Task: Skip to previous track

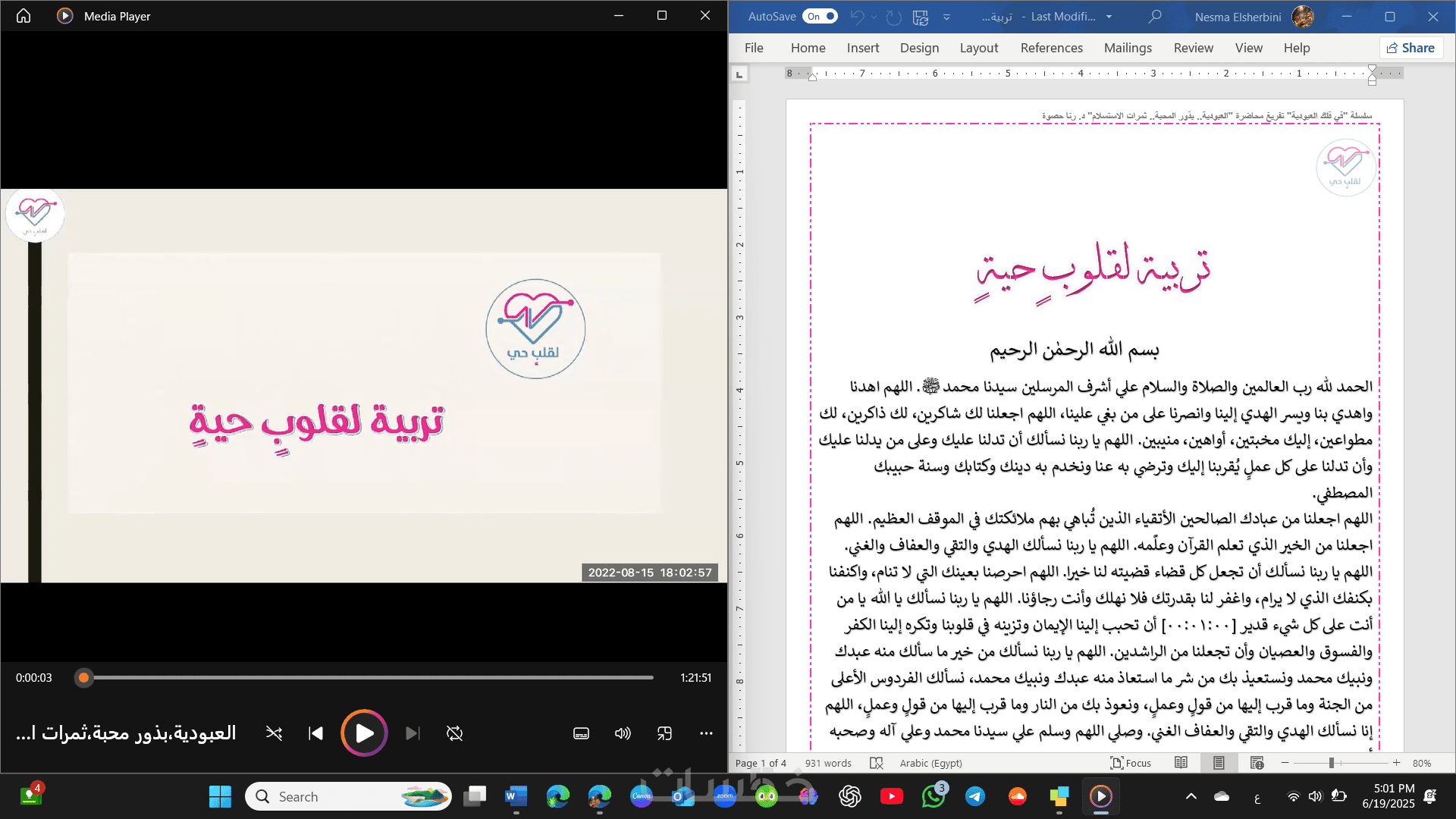Action: [316, 733]
